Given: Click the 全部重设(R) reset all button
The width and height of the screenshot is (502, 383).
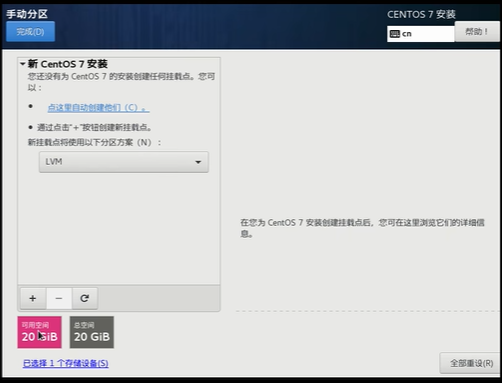Looking at the screenshot, I should (x=471, y=363).
